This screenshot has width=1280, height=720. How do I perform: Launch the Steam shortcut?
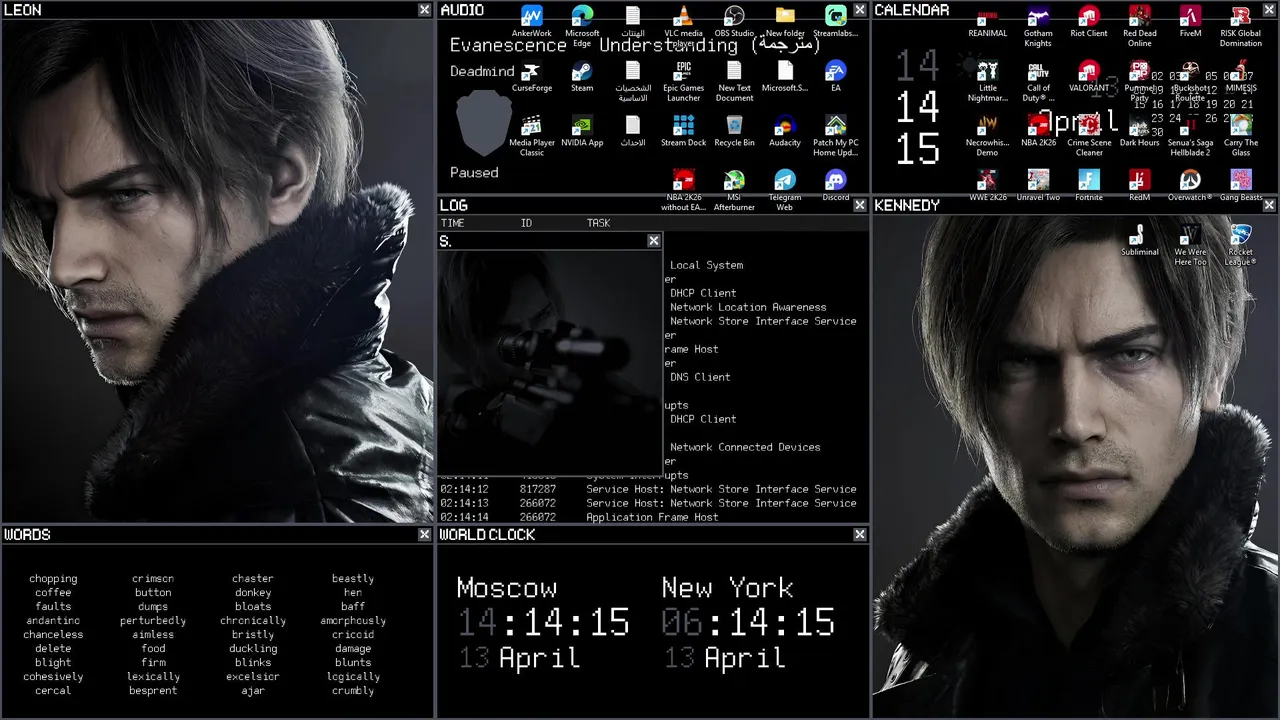click(582, 77)
